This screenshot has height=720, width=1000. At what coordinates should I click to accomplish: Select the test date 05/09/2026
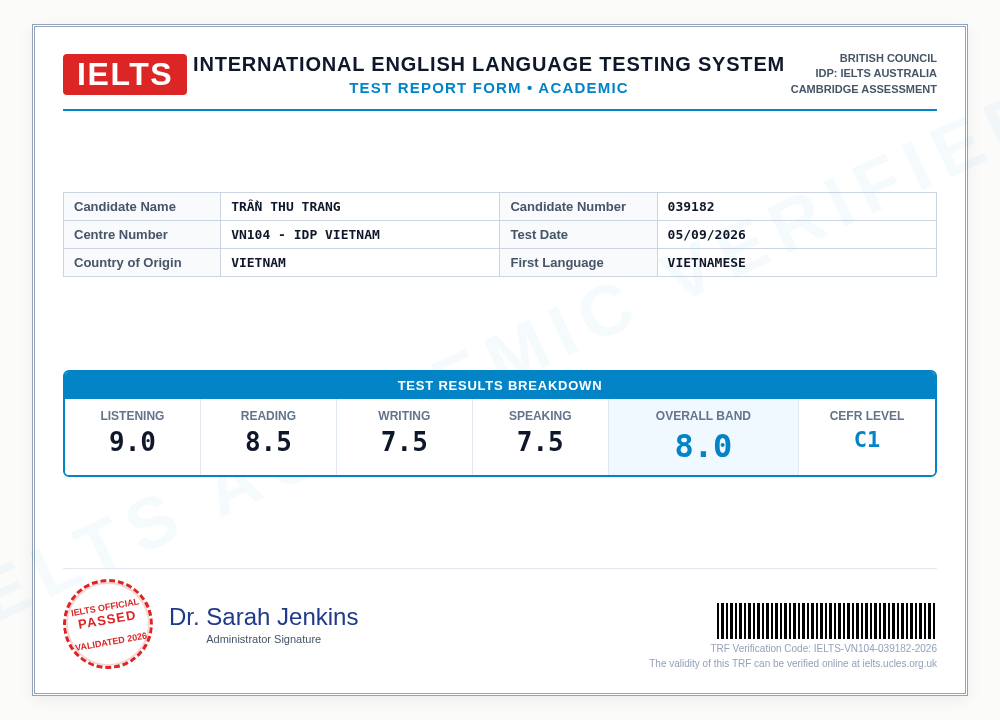(x=707, y=235)
